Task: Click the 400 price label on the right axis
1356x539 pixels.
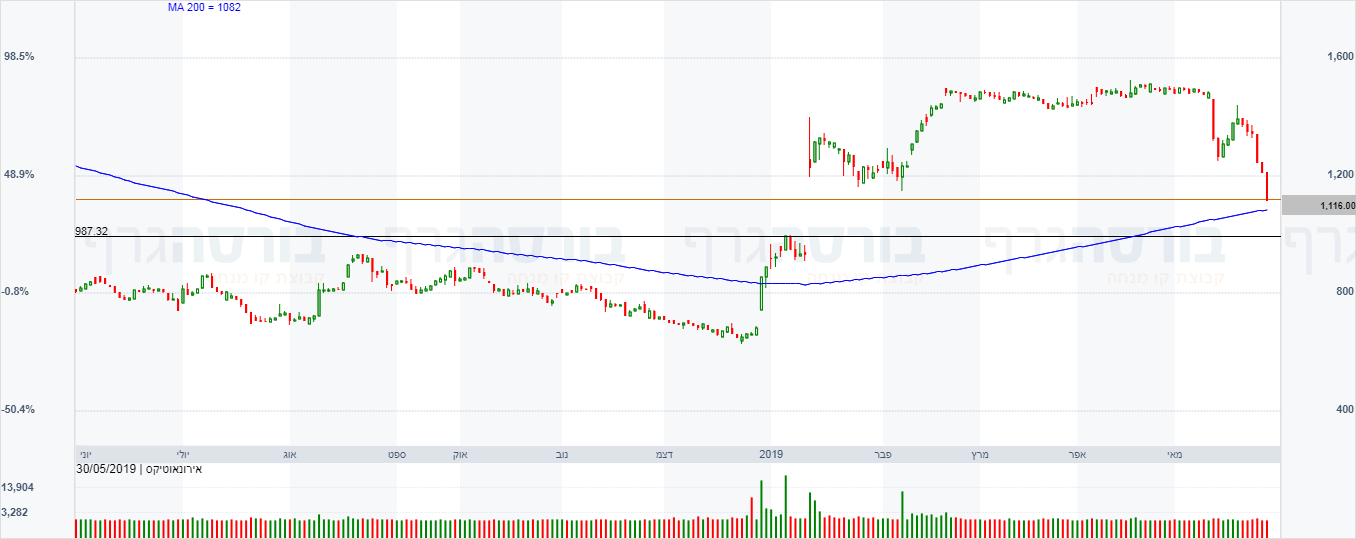Action: tap(1344, 410)
